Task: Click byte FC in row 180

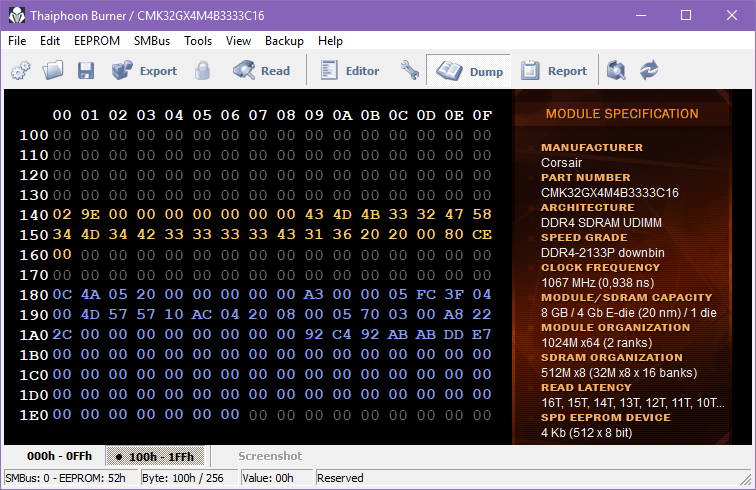Action: pos(426,294)
